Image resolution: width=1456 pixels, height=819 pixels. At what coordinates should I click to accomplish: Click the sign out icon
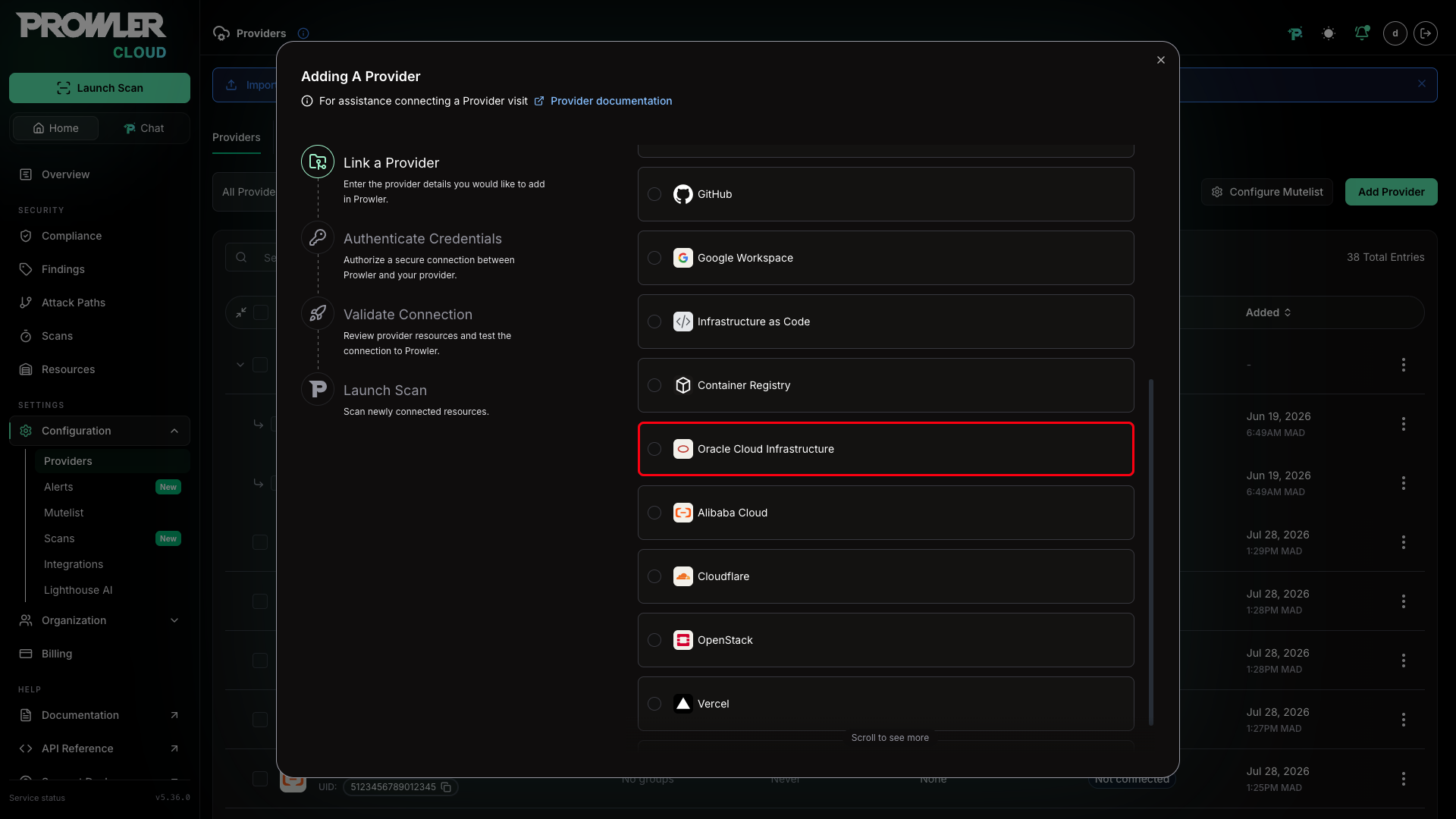[1426, 33]
